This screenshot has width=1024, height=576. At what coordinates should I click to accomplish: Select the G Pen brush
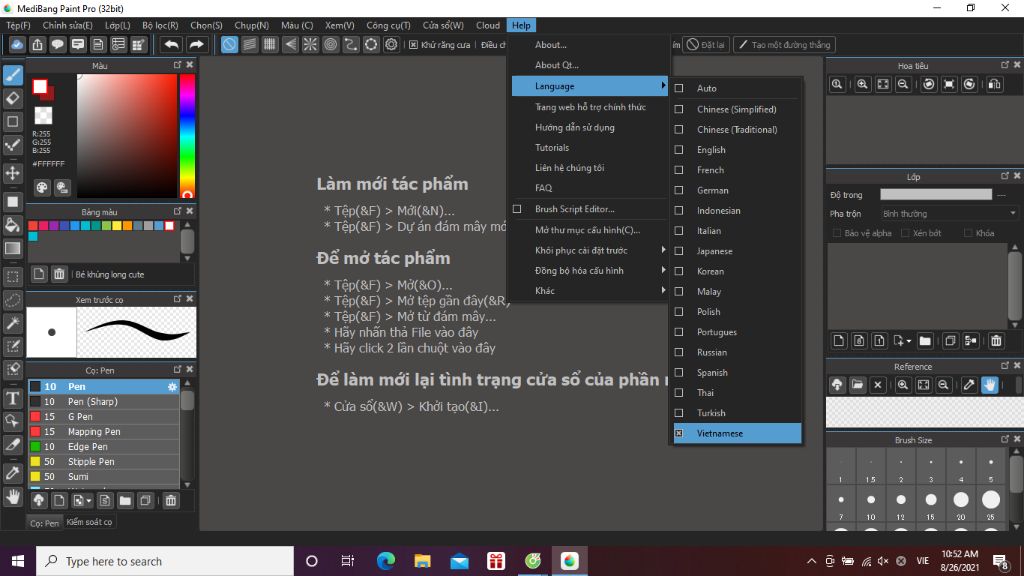coord(103,417)
